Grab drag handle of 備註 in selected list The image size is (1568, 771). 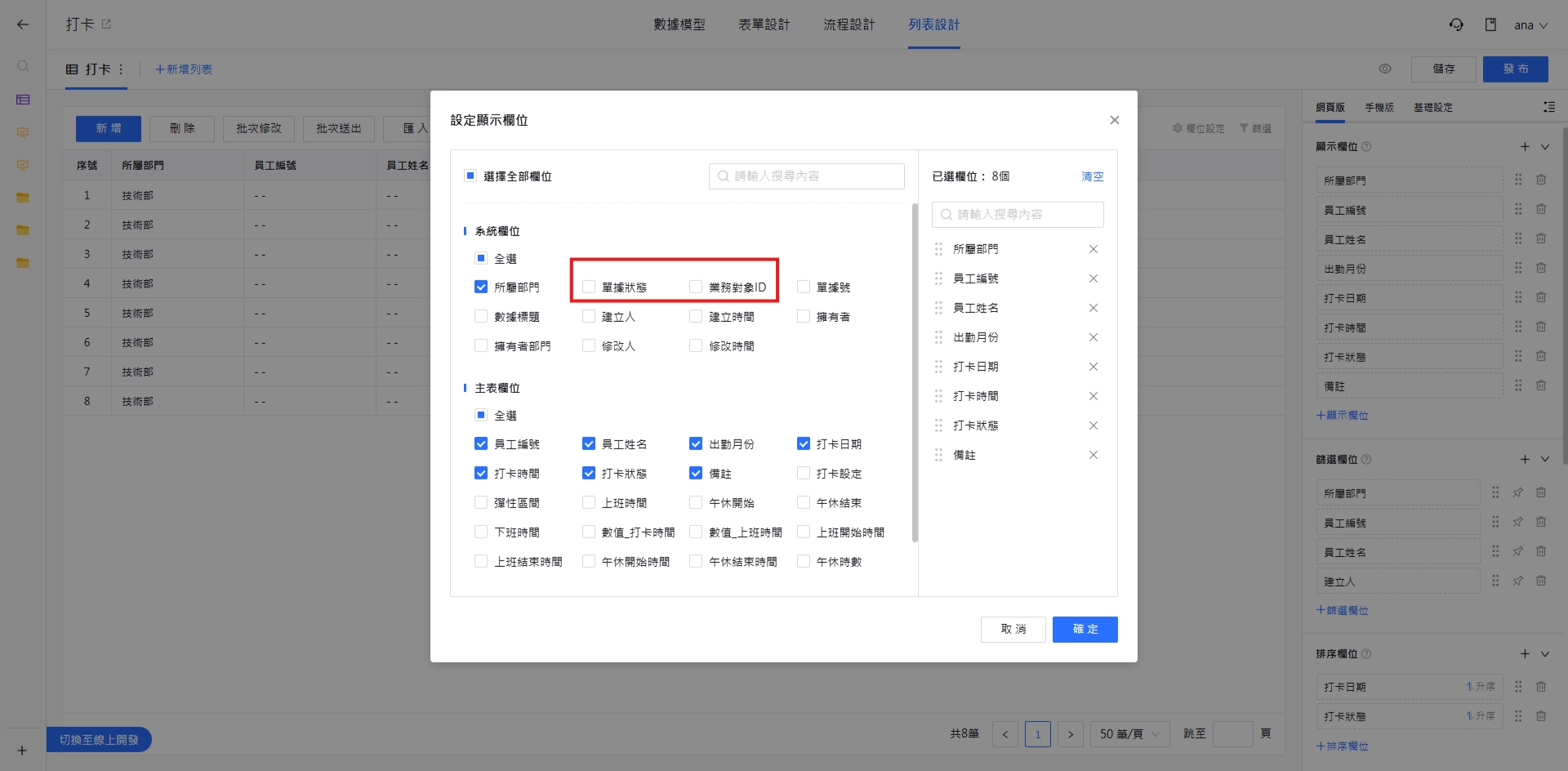pyautogui.click(x=938, y=455)
